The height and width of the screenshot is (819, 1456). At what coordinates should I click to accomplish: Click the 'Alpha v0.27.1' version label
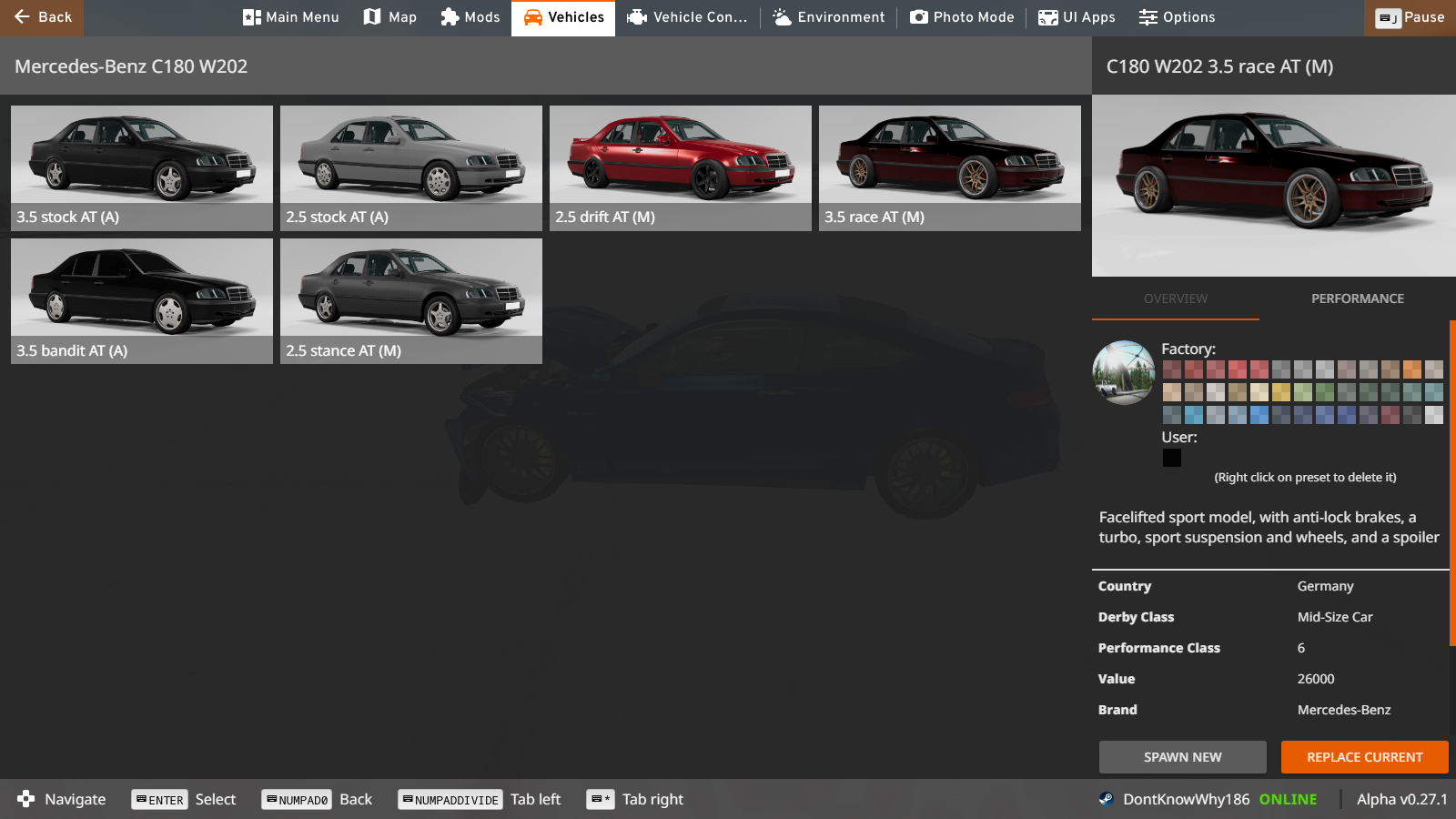(x=1401, y=799)
